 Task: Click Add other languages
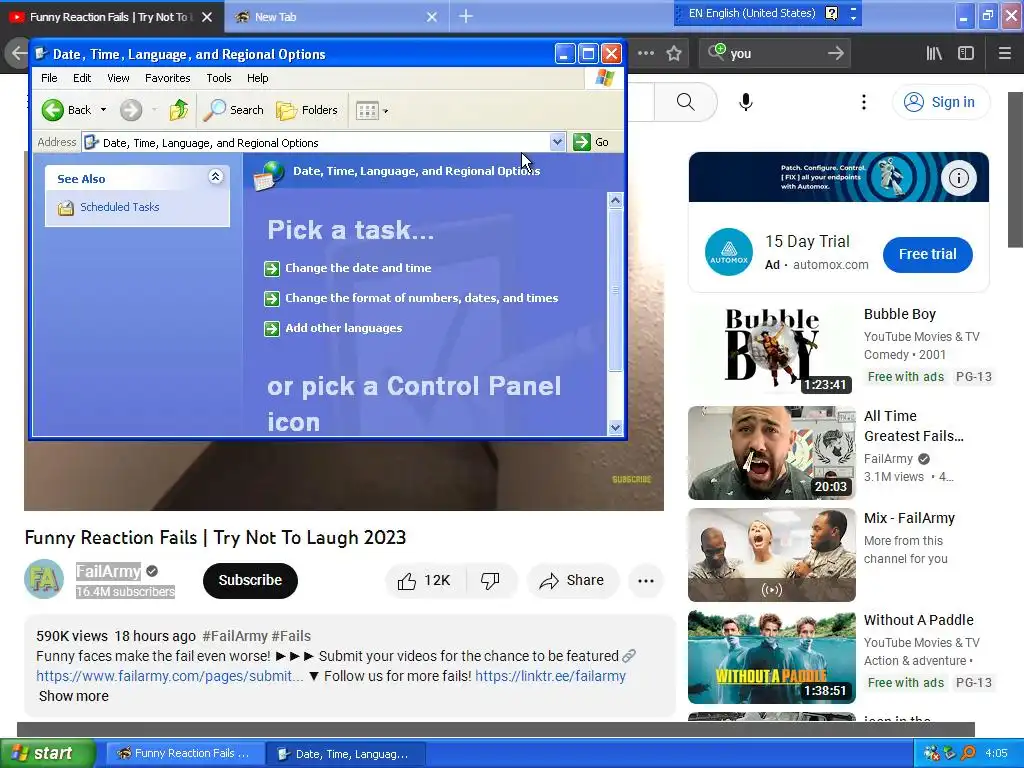coord(344,328)
